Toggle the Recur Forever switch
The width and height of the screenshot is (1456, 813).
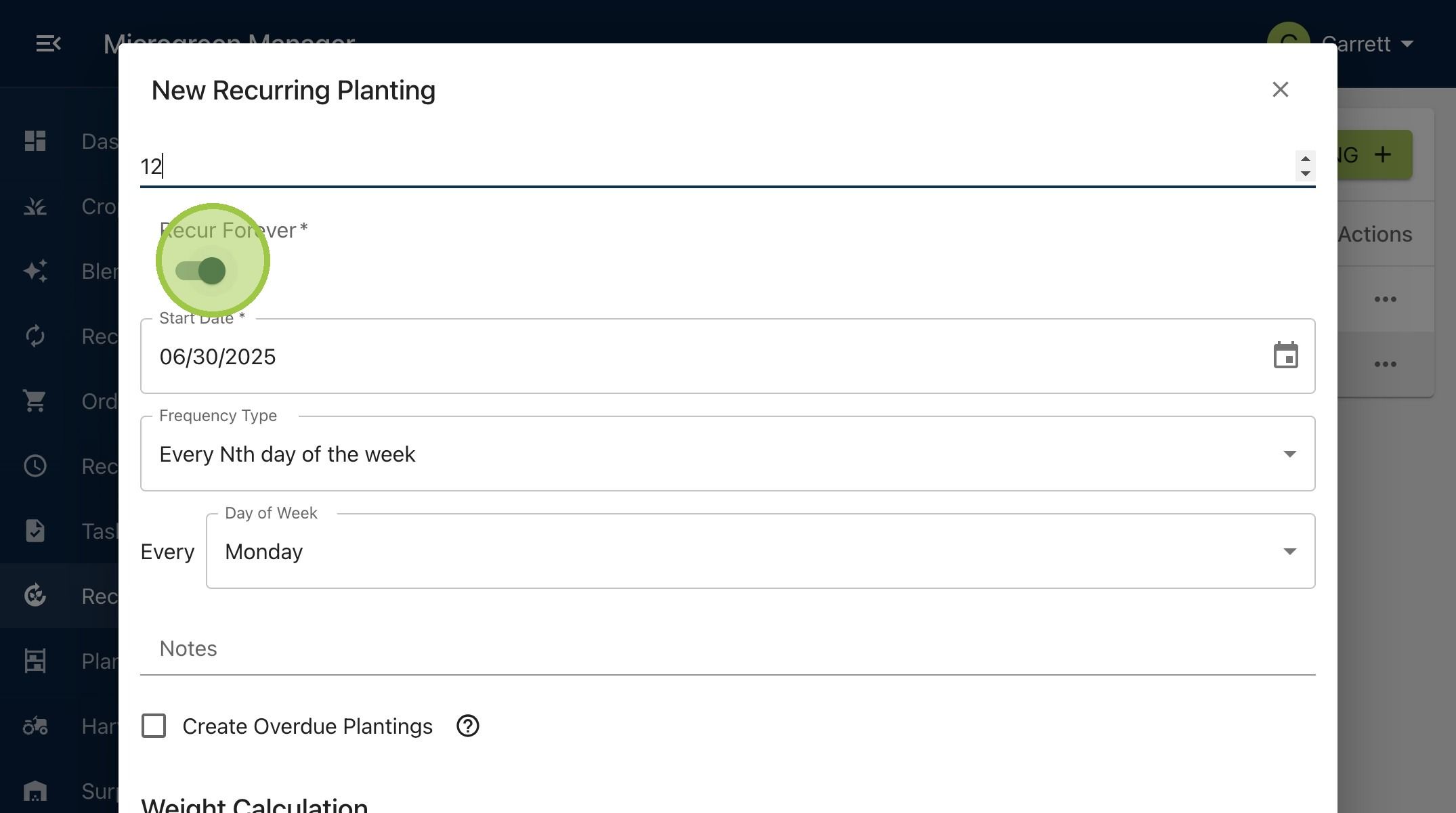click(x=200, y=271)
